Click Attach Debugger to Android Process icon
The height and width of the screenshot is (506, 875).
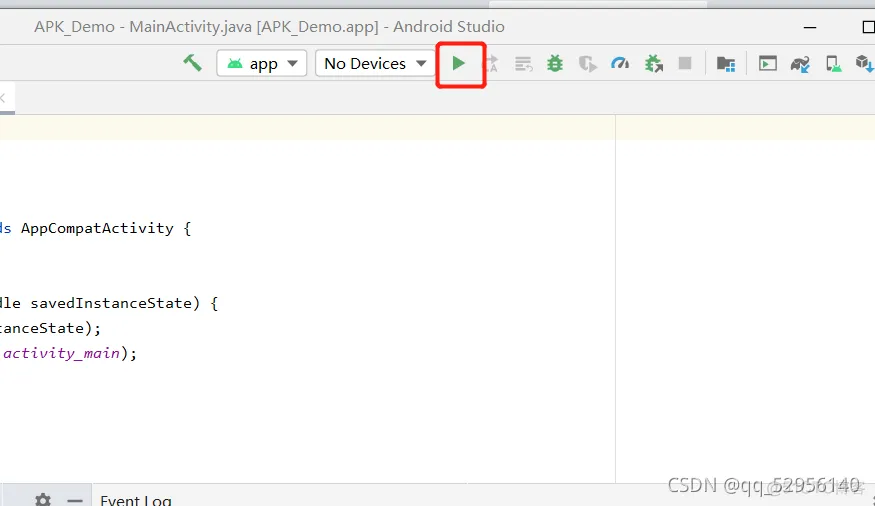[653, 64]
